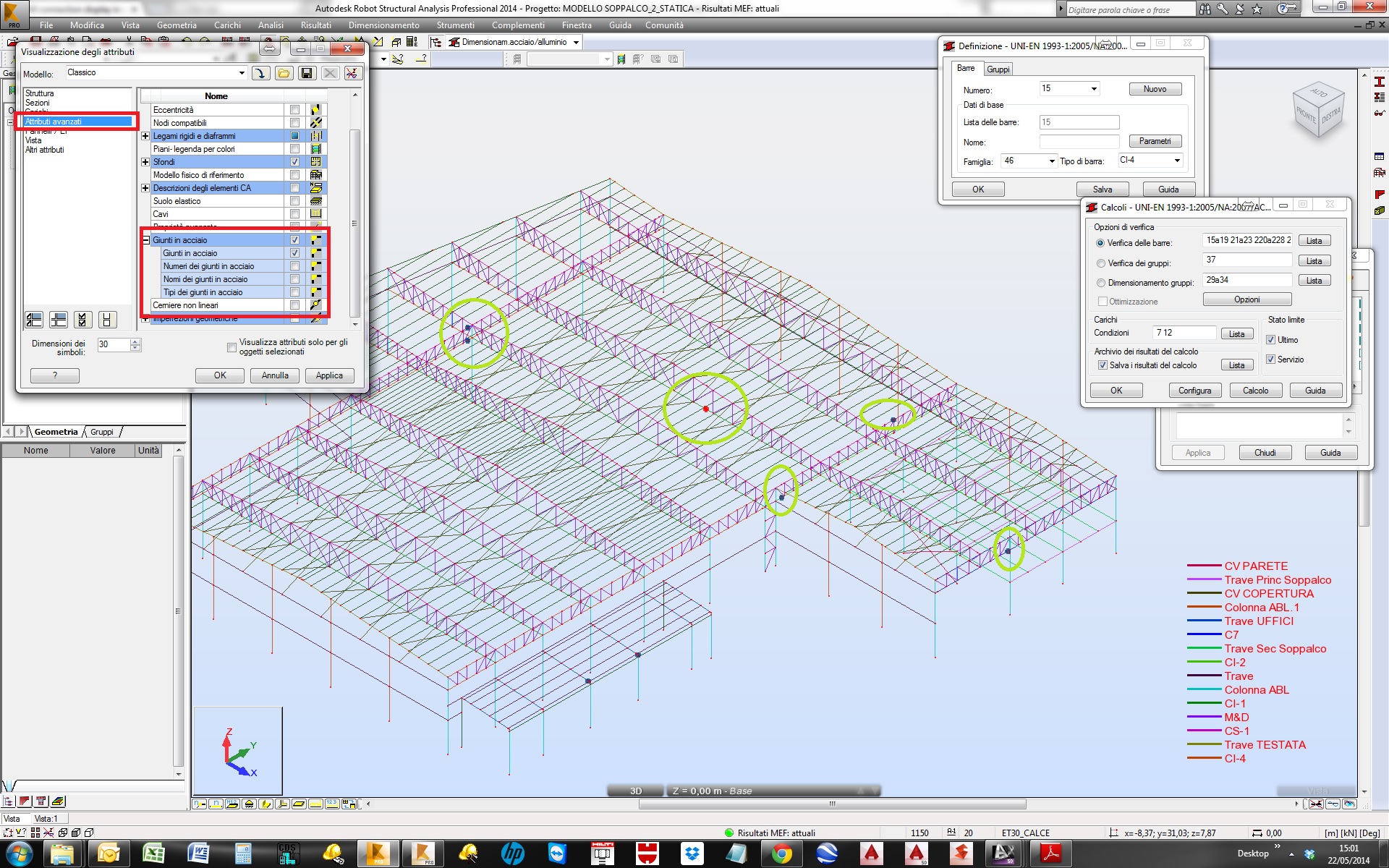Select the Verifica dei gruppi radio button
Image resolution: width=1389 pixels, height=868 pixels.
tap(1100, 263)
